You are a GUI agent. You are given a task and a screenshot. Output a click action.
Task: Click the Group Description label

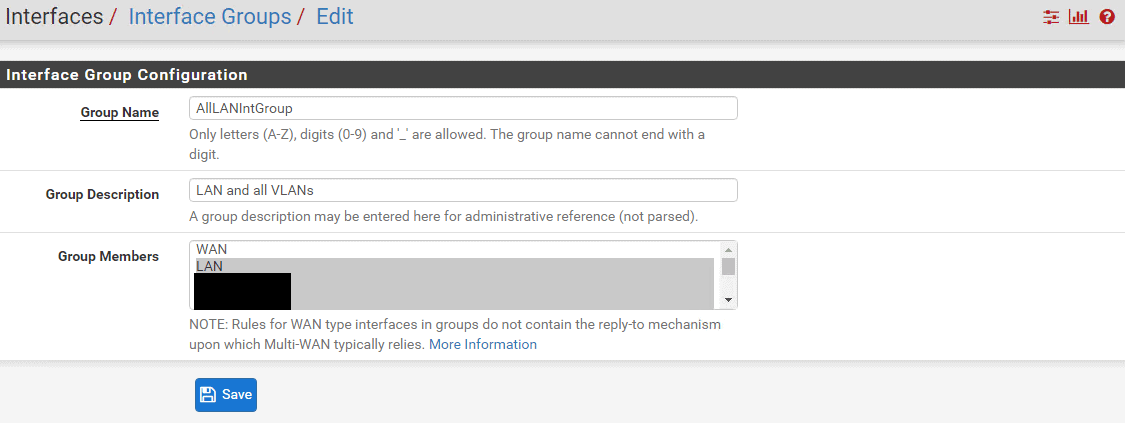103,194
